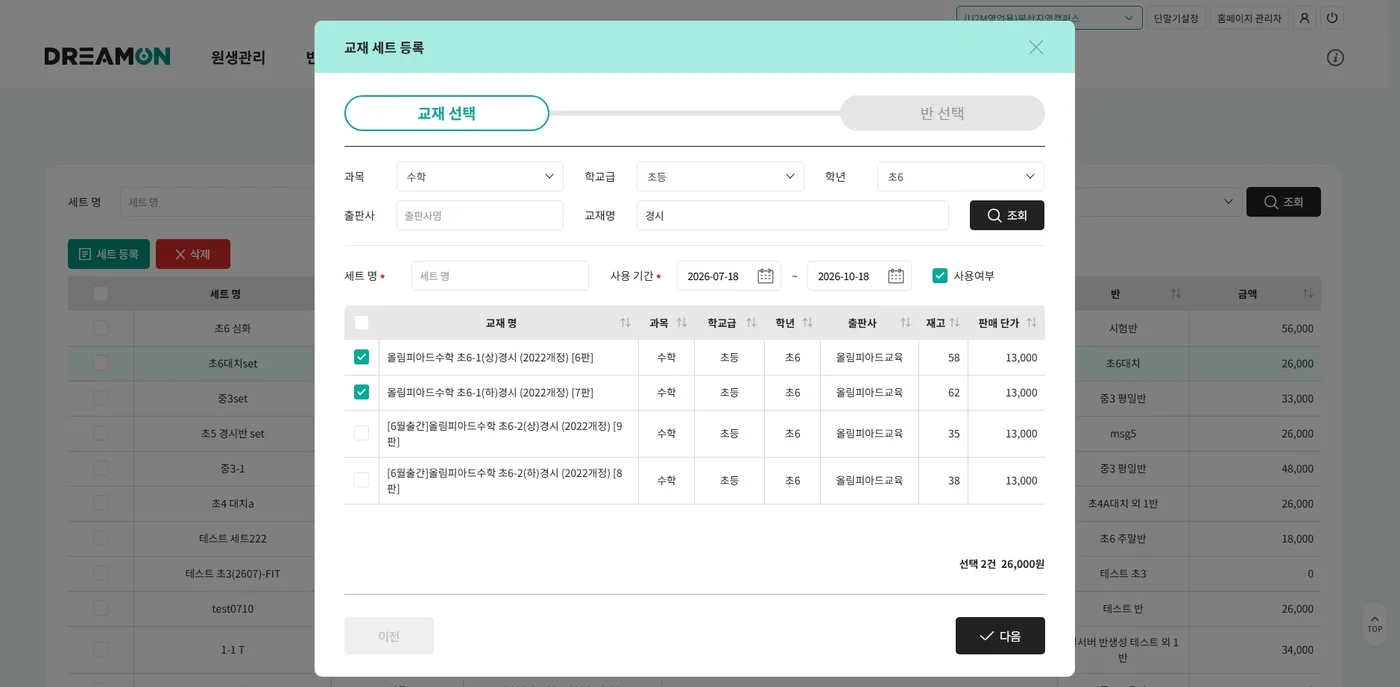This screenshot has height=687, width=1400.
Task: Click the 이전 button
Action: pos(389,636)
